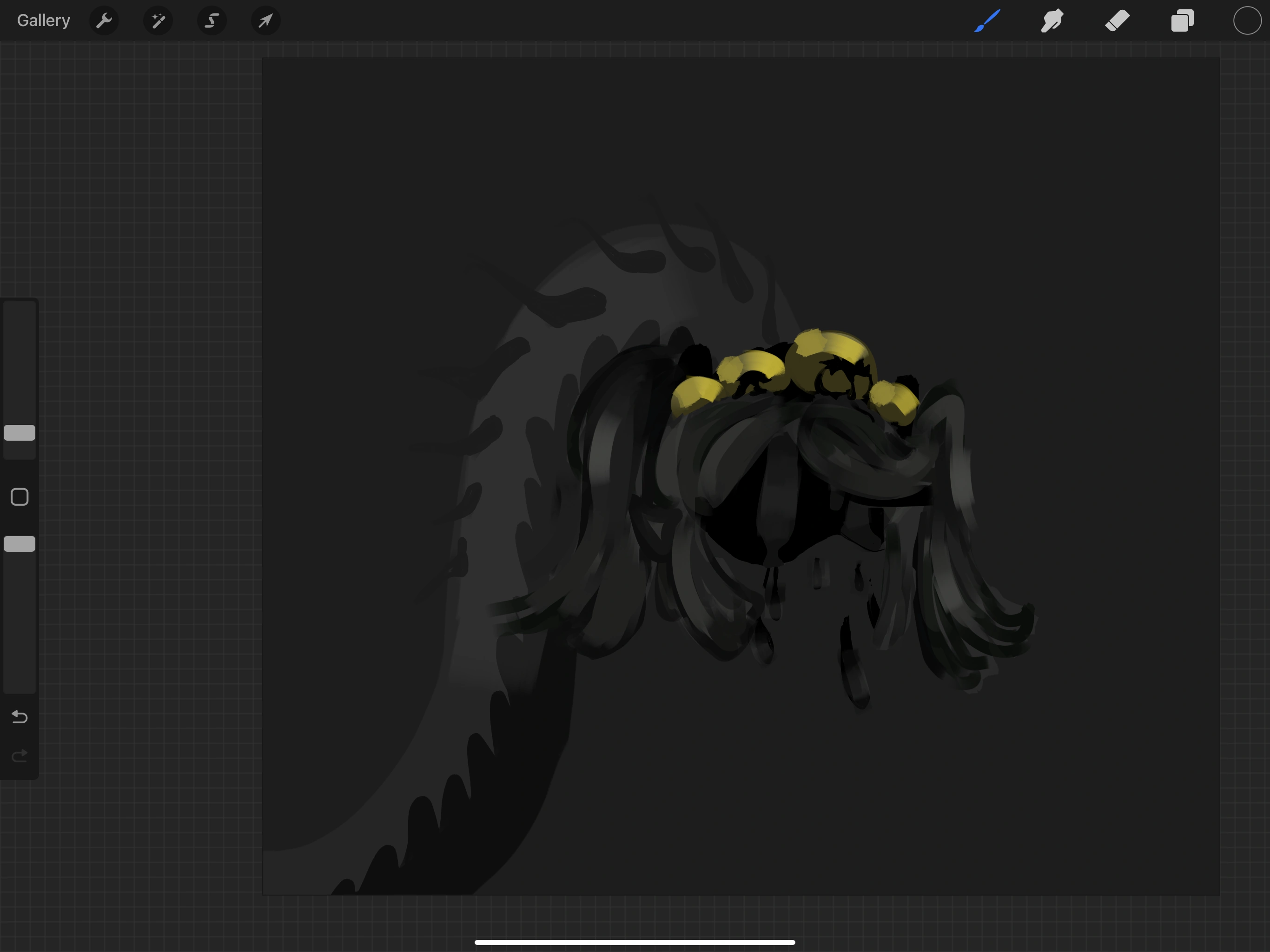Viewport: 1270px width, 952px height.
Task: Open the Actions wrench menu
Action: click(x=104, y=20)
